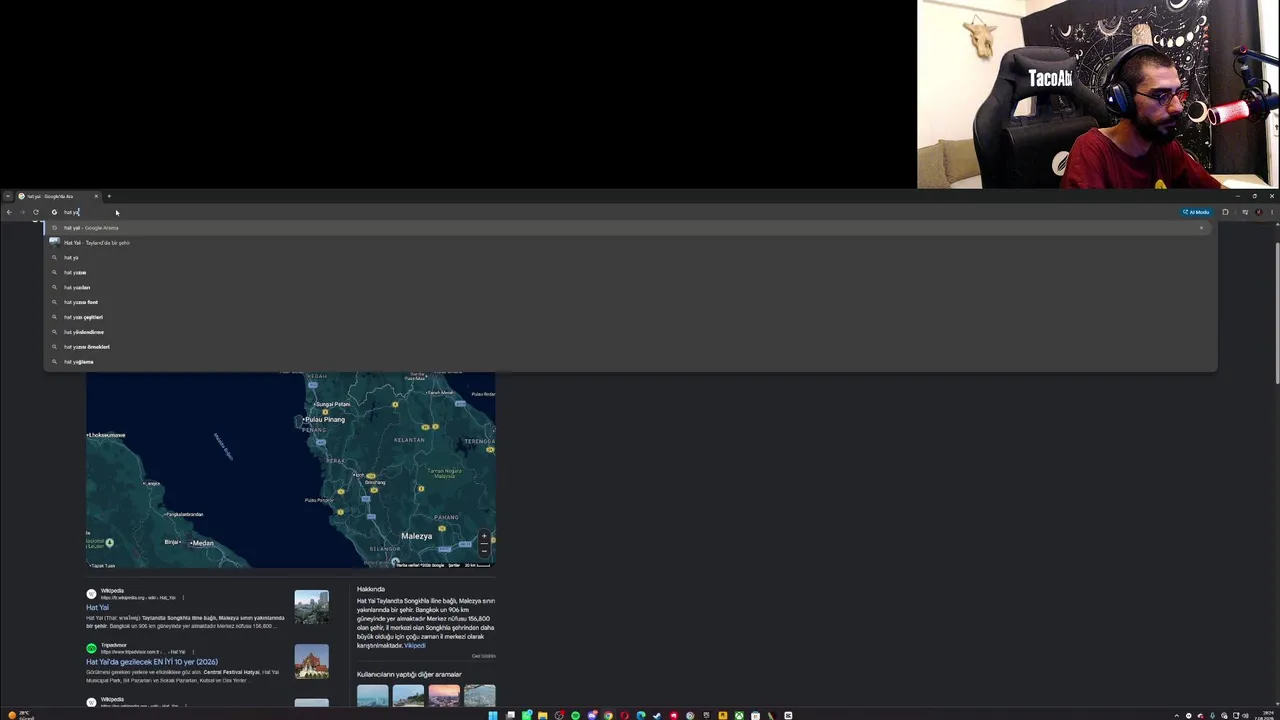Zoom in on the map

point(484,537)
